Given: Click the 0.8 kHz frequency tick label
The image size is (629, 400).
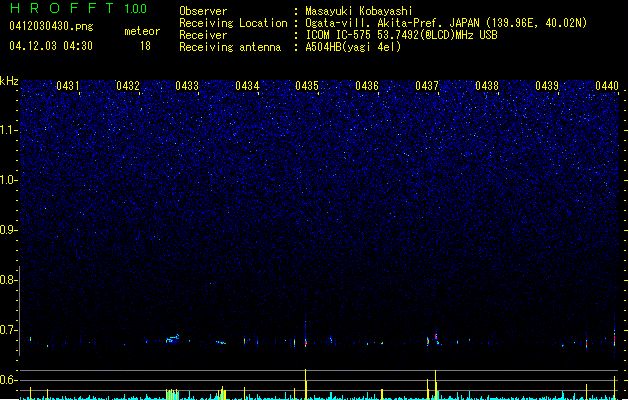Looking at the screenshot, I should tap(9, 280).
